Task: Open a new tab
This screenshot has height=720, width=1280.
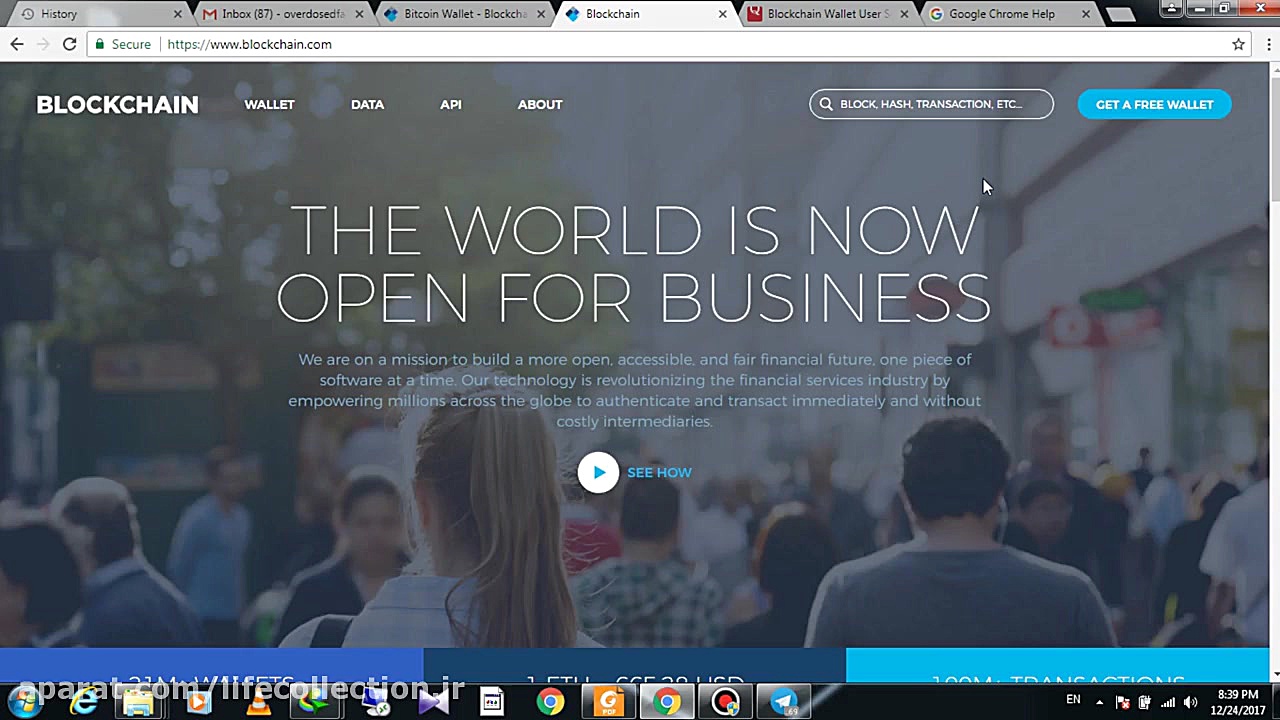Action: [1121, 14]
